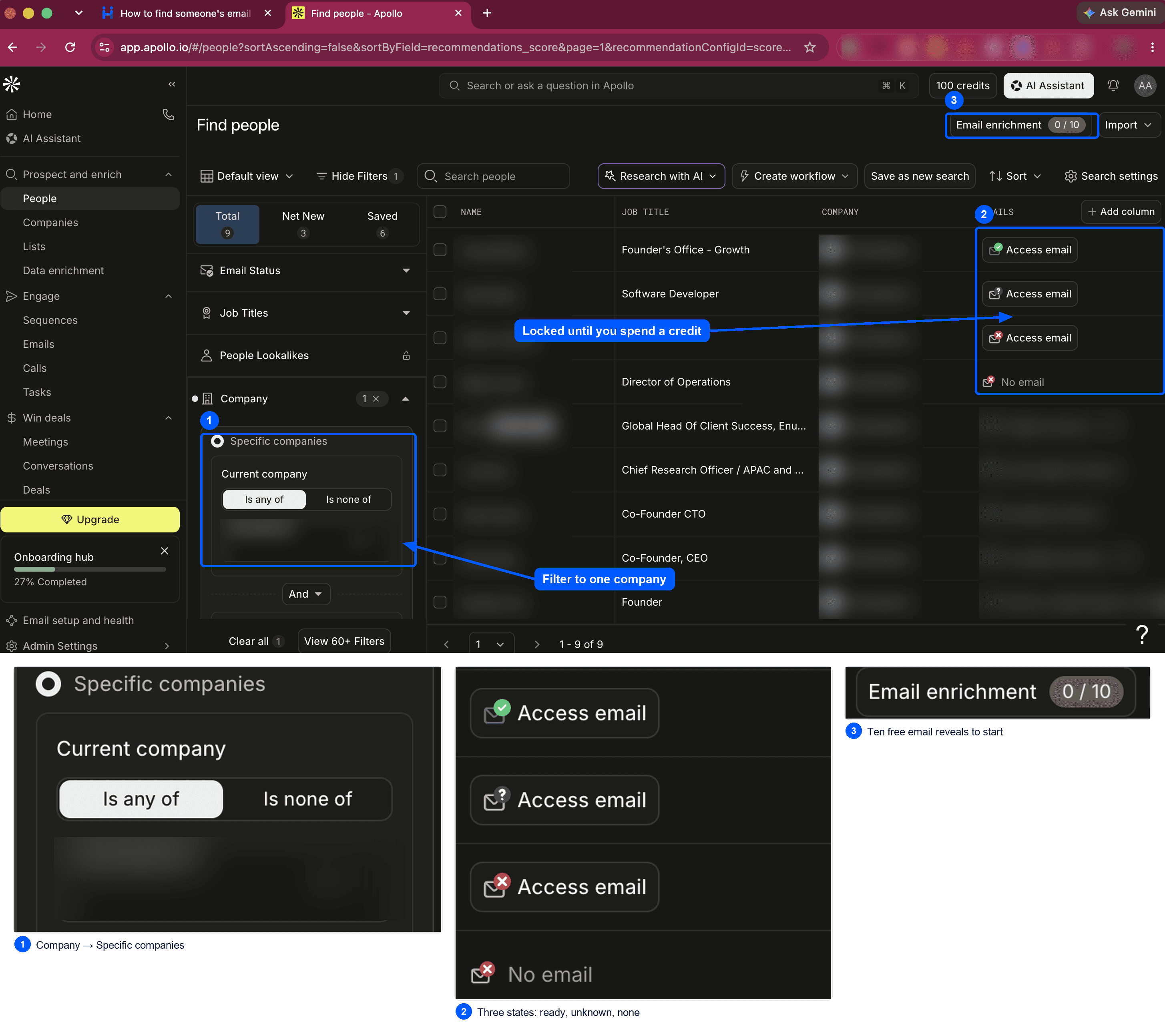Collapse the Company filter section

pyautogui.click(x=405, y=399)
